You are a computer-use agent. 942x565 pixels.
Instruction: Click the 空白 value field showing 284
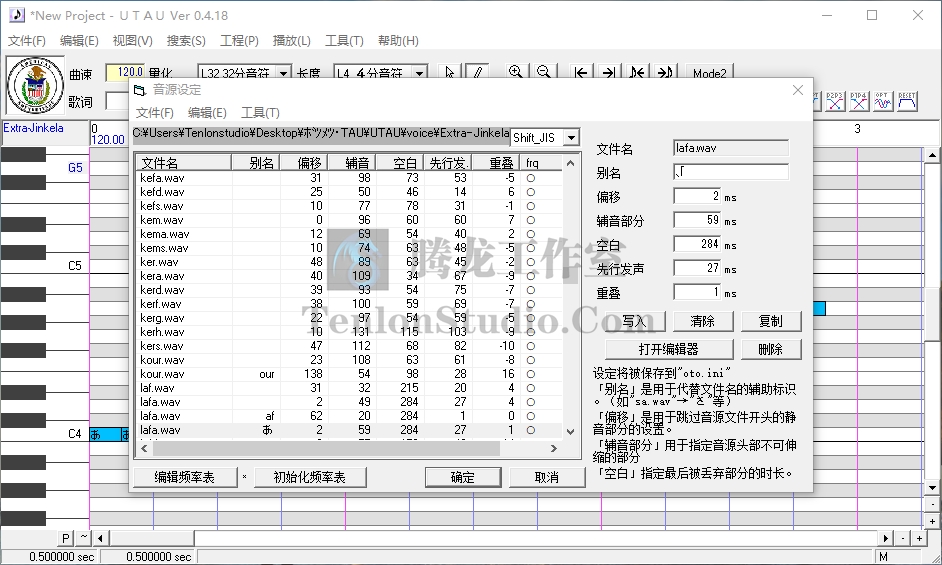pos(697,244)
